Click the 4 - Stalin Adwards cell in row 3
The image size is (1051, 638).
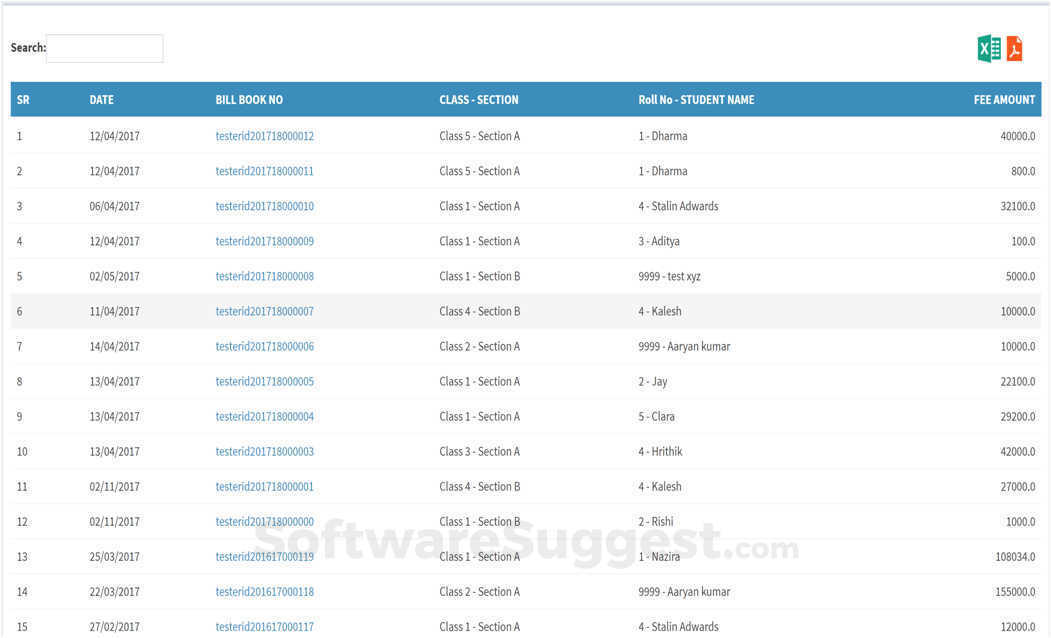pyautogui.click(x=678, y=206)
